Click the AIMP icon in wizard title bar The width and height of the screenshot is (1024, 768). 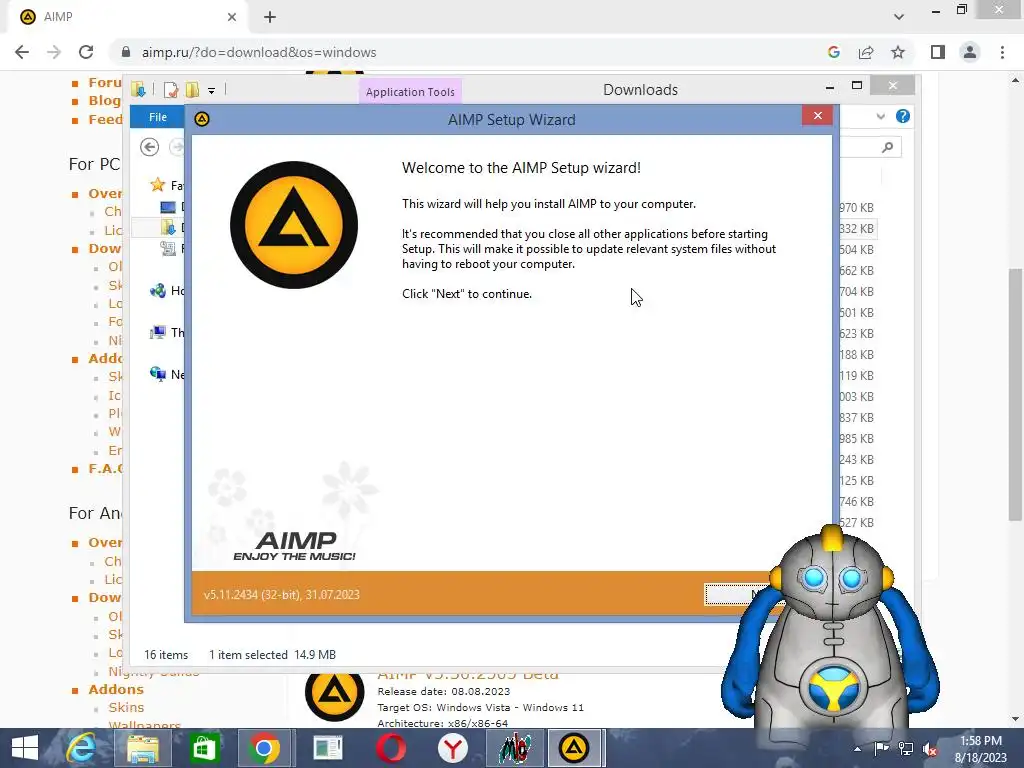pyautogui.click(x=202, y=119)
